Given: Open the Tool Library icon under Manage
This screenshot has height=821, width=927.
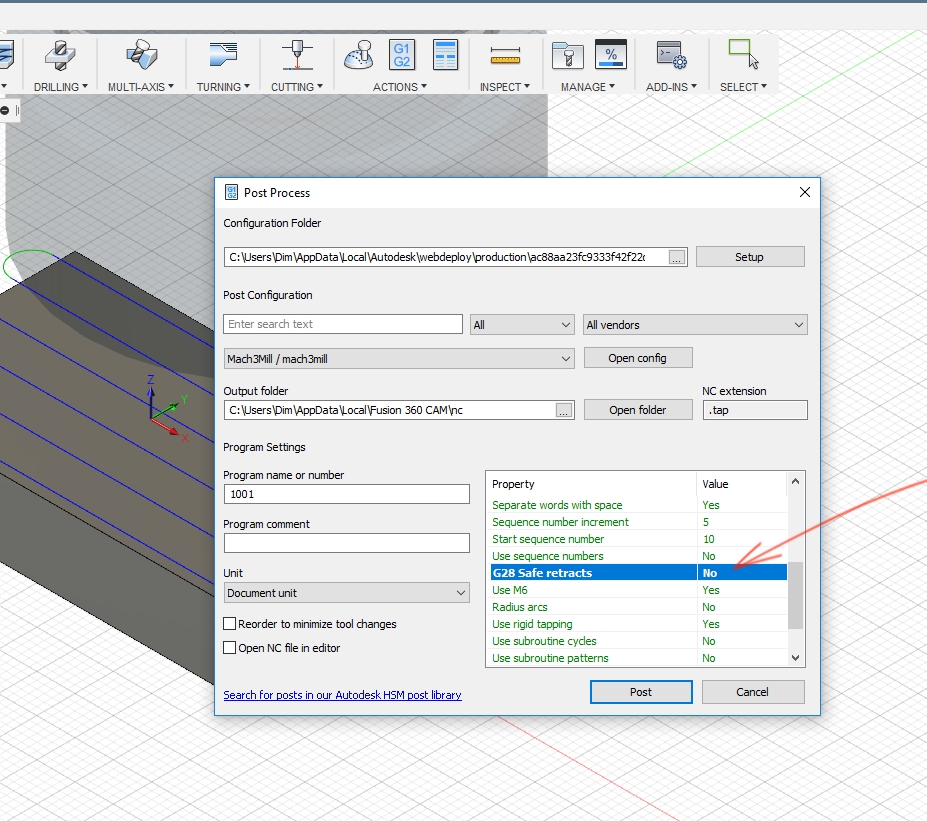Looking at the screenshot, I should tap(567, 56).
